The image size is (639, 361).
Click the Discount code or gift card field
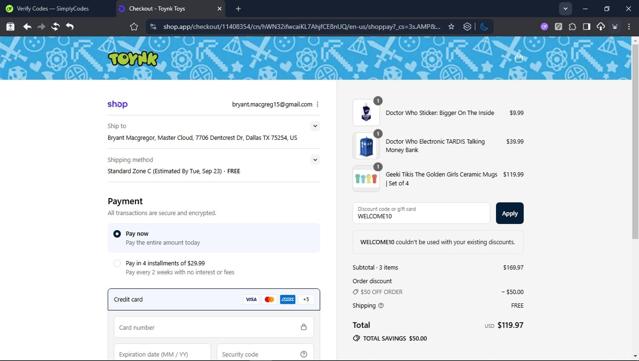[421, 213]
